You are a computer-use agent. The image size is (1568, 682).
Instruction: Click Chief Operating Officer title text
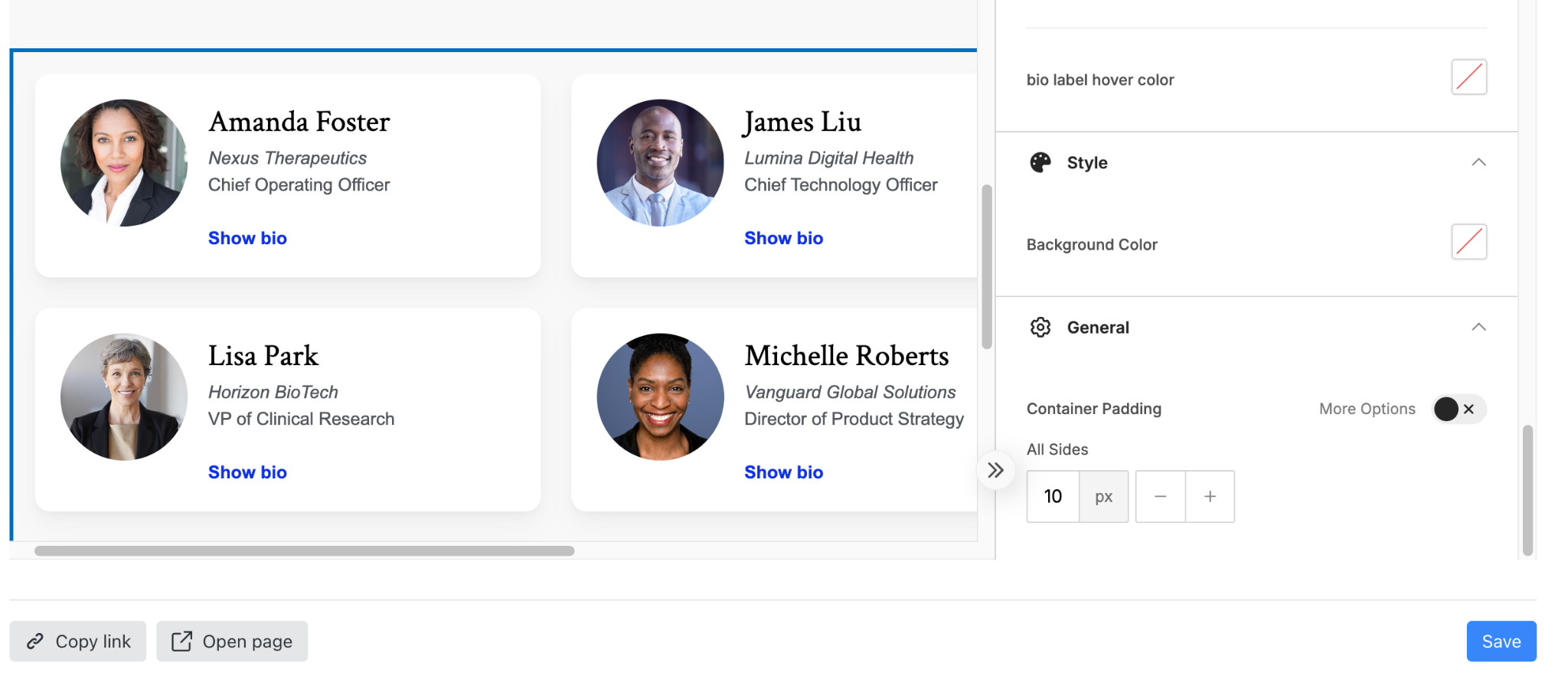[x=299, y=185]
